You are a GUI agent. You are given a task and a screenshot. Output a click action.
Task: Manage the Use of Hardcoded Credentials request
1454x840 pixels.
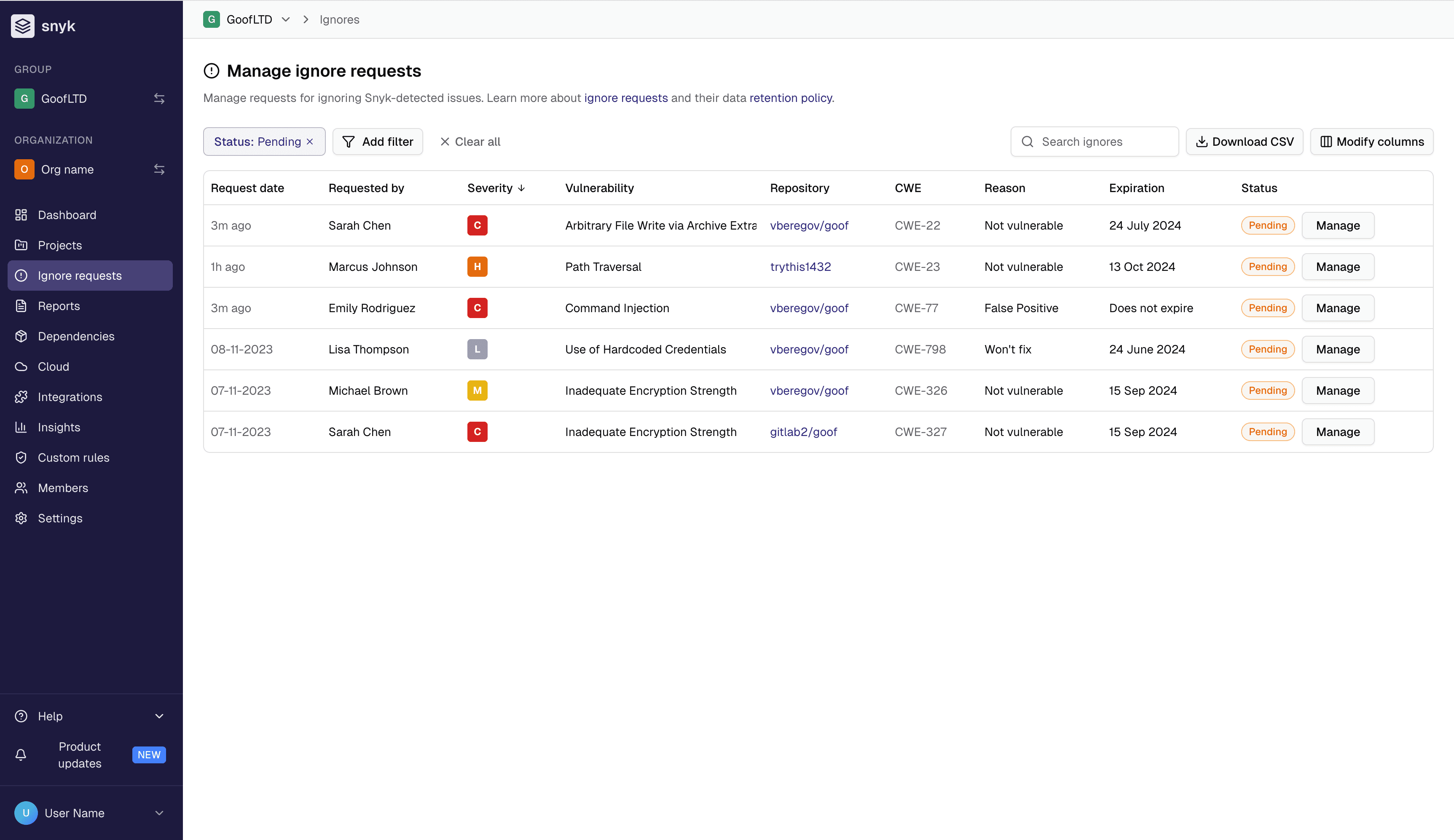point(1338,350)
